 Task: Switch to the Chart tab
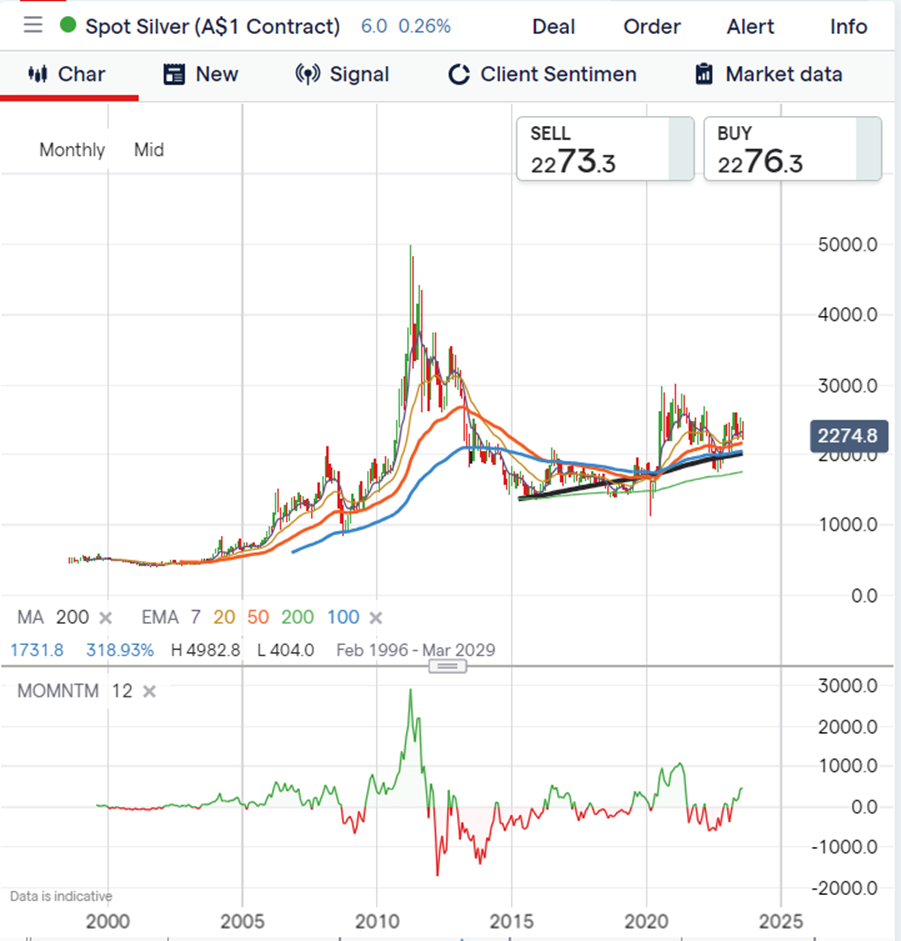[x=69, y=74]
